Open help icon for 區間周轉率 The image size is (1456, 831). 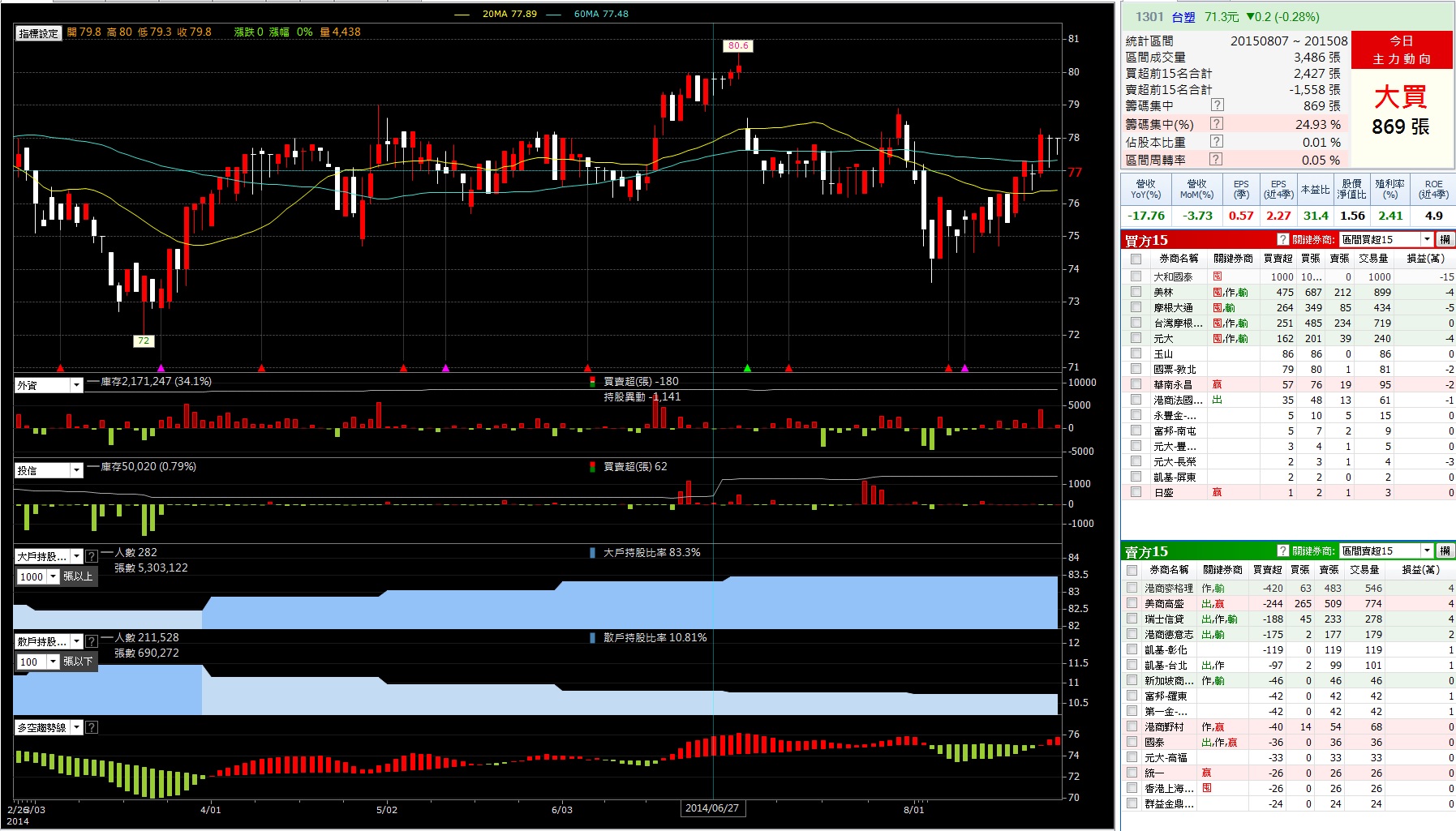(1217, 160)
